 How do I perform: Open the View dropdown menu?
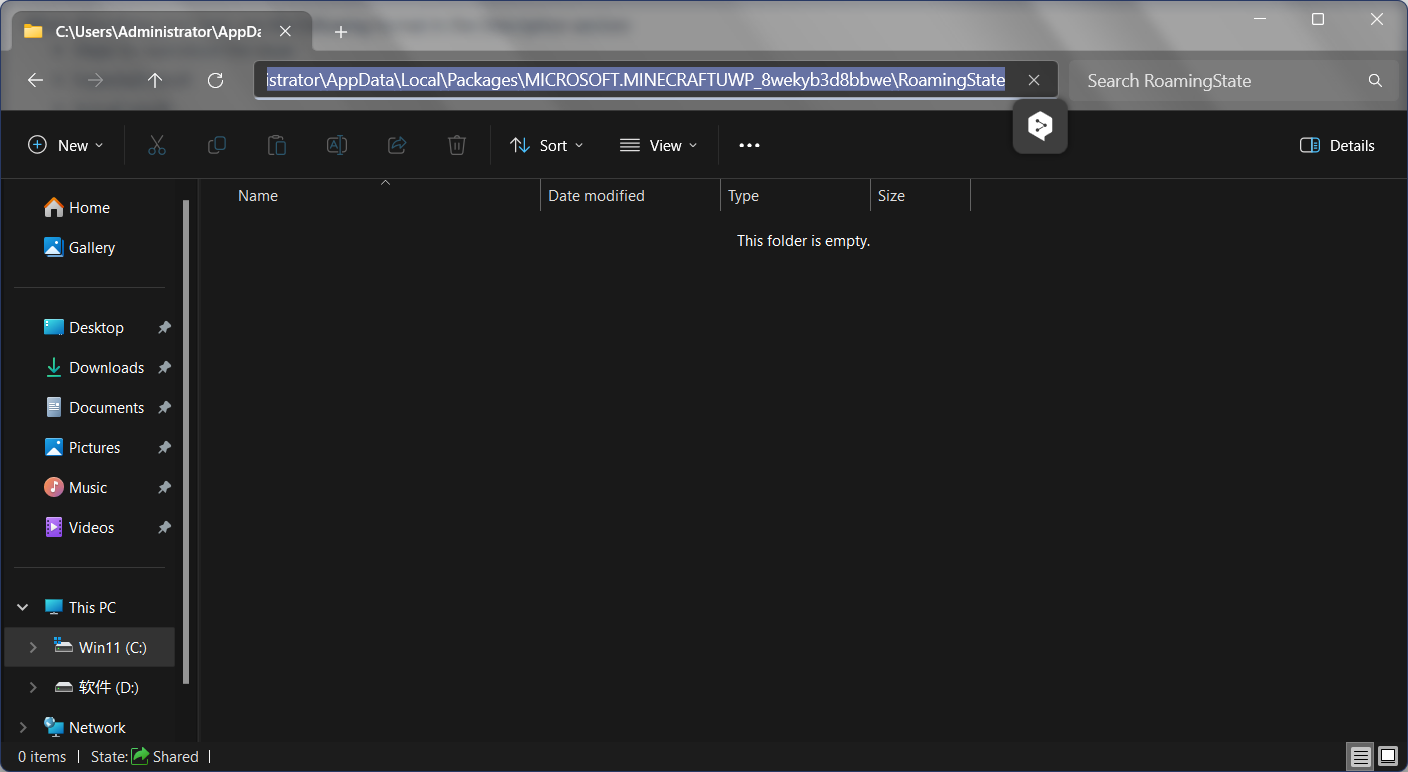659,145
